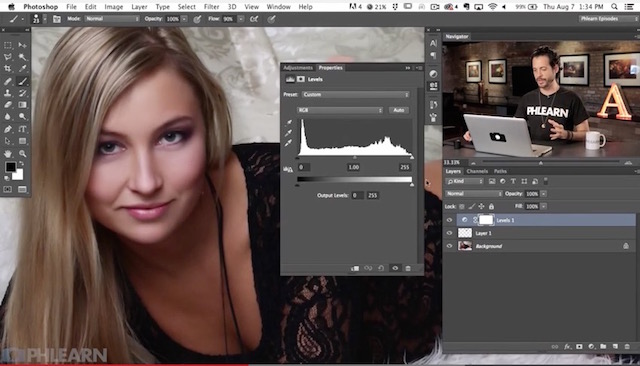This screenshot has height=366, width=640.
Task: Toggle clip adjustment to layer below
Action: (355, 268)
